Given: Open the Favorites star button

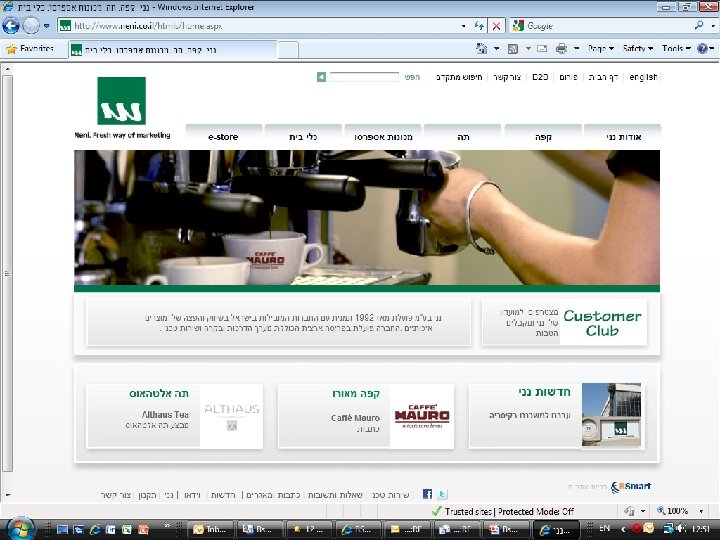Looking at the screenshot, I should pos(30,49).
